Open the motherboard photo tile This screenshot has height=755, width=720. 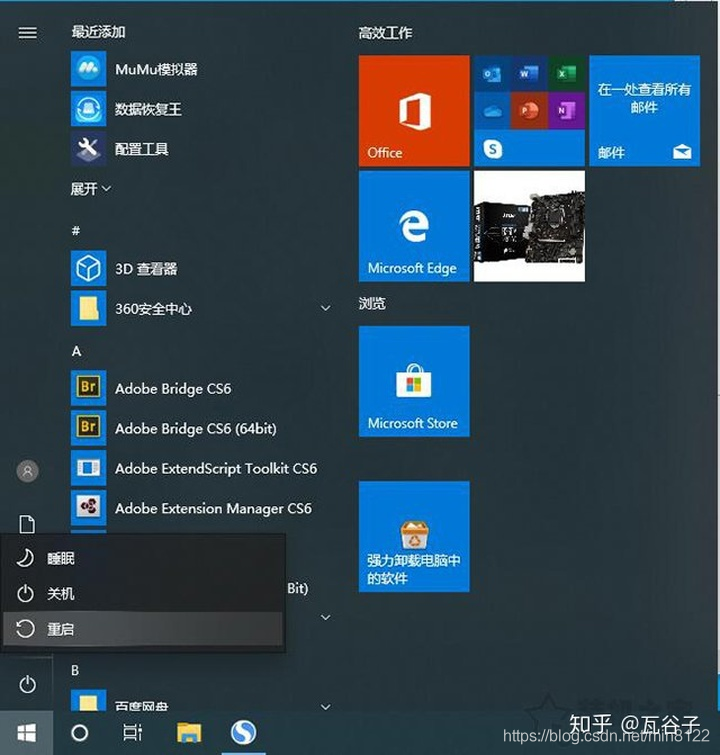[529, 226]
